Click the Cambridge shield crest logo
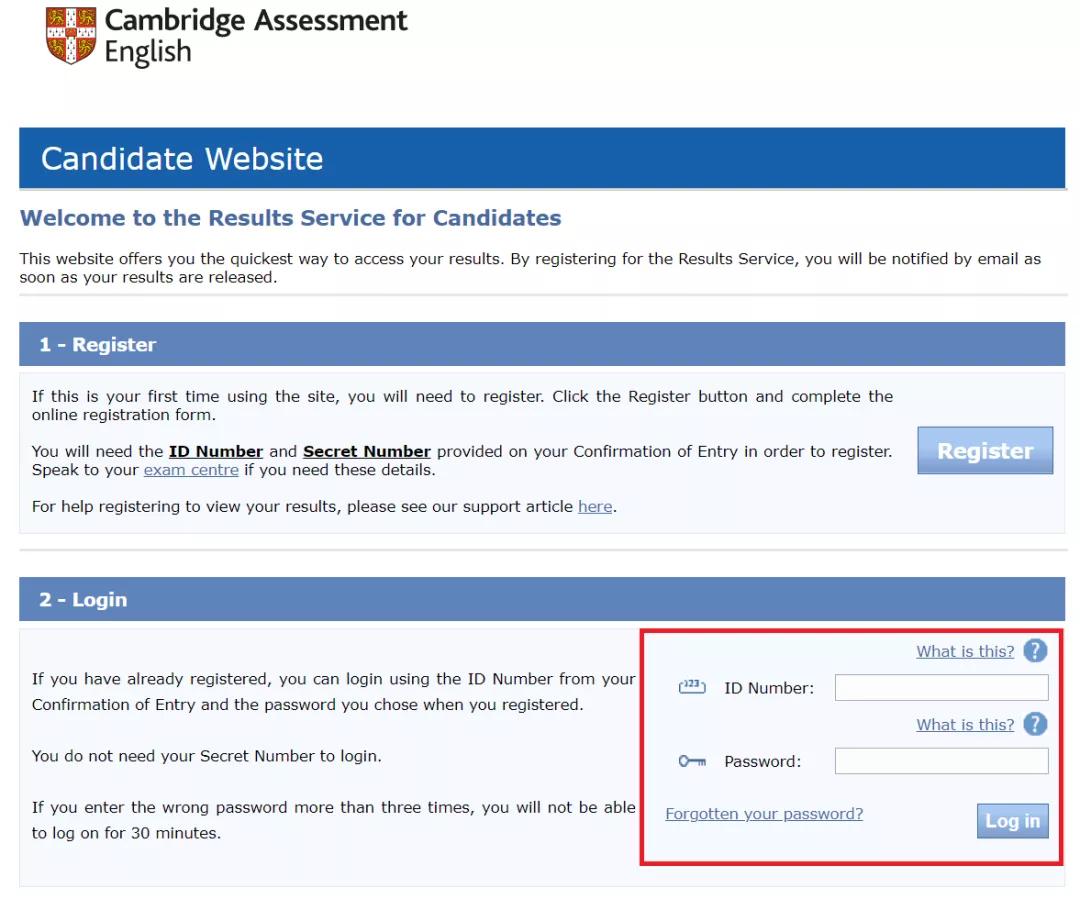Screen dimensions: 1080x899 tap(70, 35)
